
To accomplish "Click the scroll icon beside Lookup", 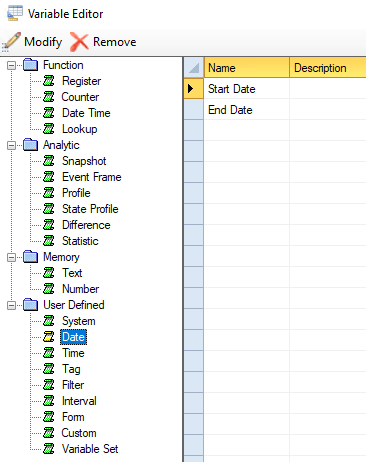I will pos(49,129).
